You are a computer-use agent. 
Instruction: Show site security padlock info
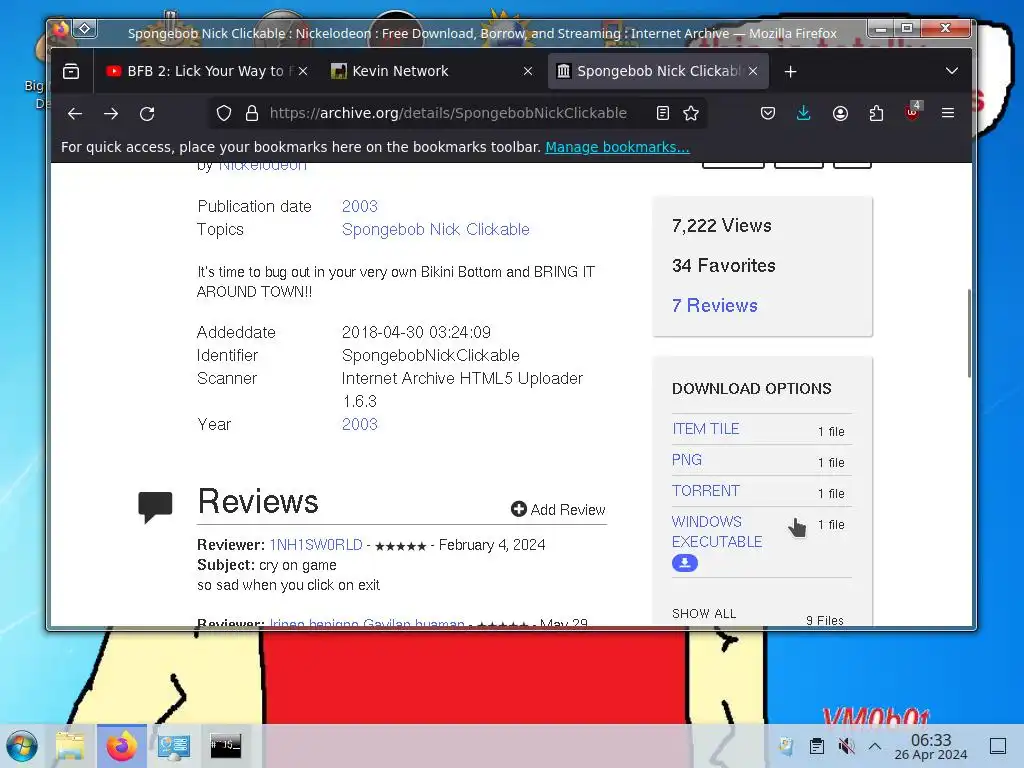[x=252, y=114]
